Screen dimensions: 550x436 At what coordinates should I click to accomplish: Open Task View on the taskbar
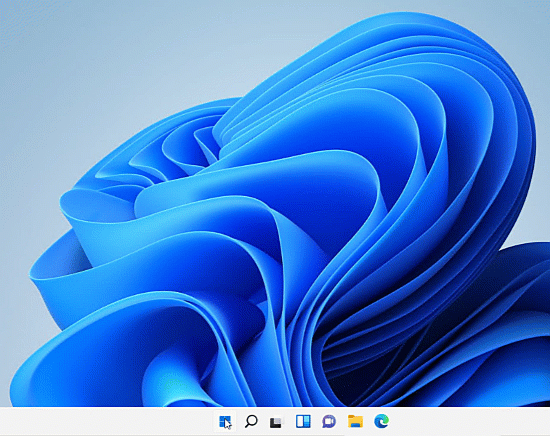[276, 422]
